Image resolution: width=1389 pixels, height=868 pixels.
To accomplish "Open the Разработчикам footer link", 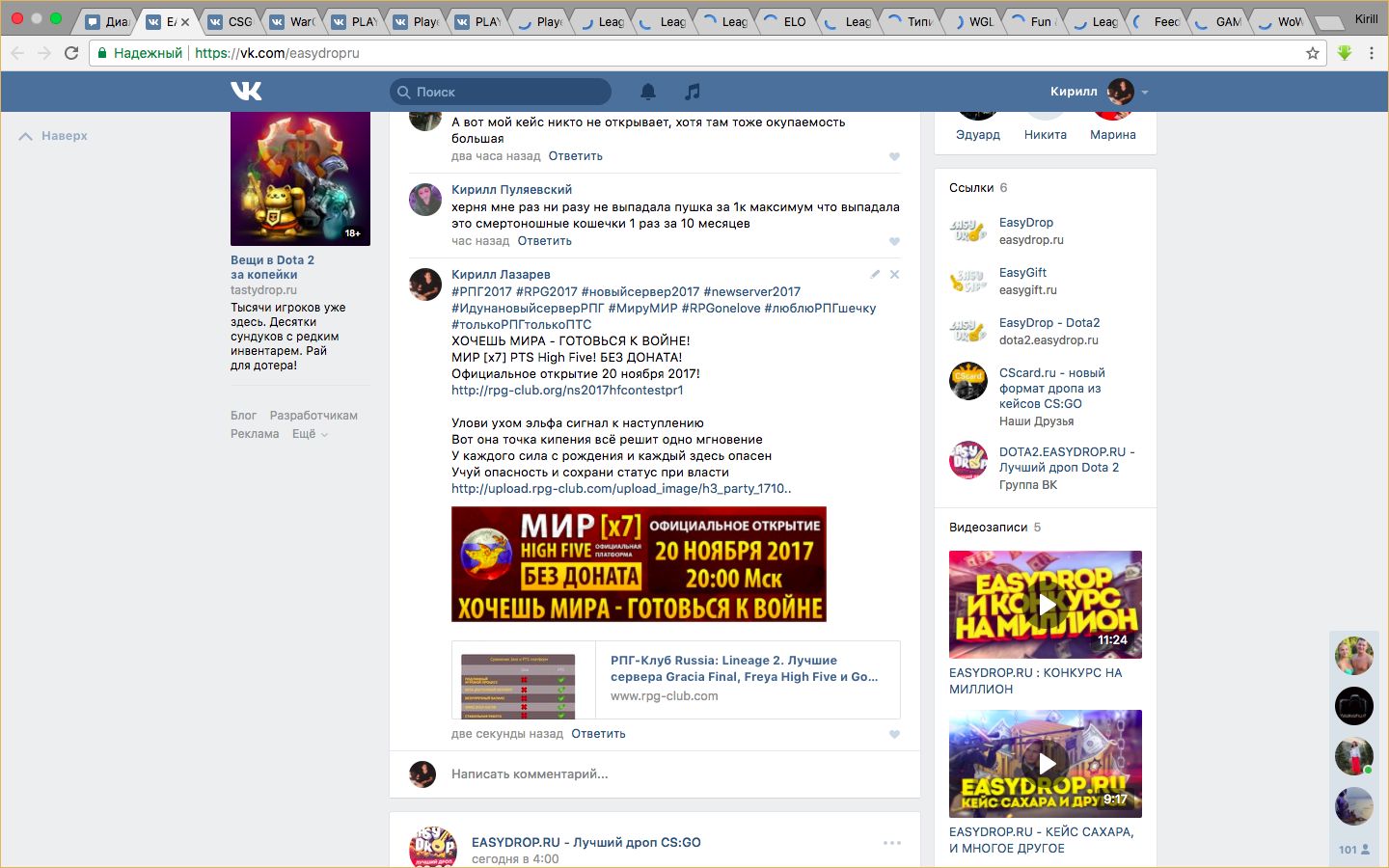I will [x=313, y=416].
